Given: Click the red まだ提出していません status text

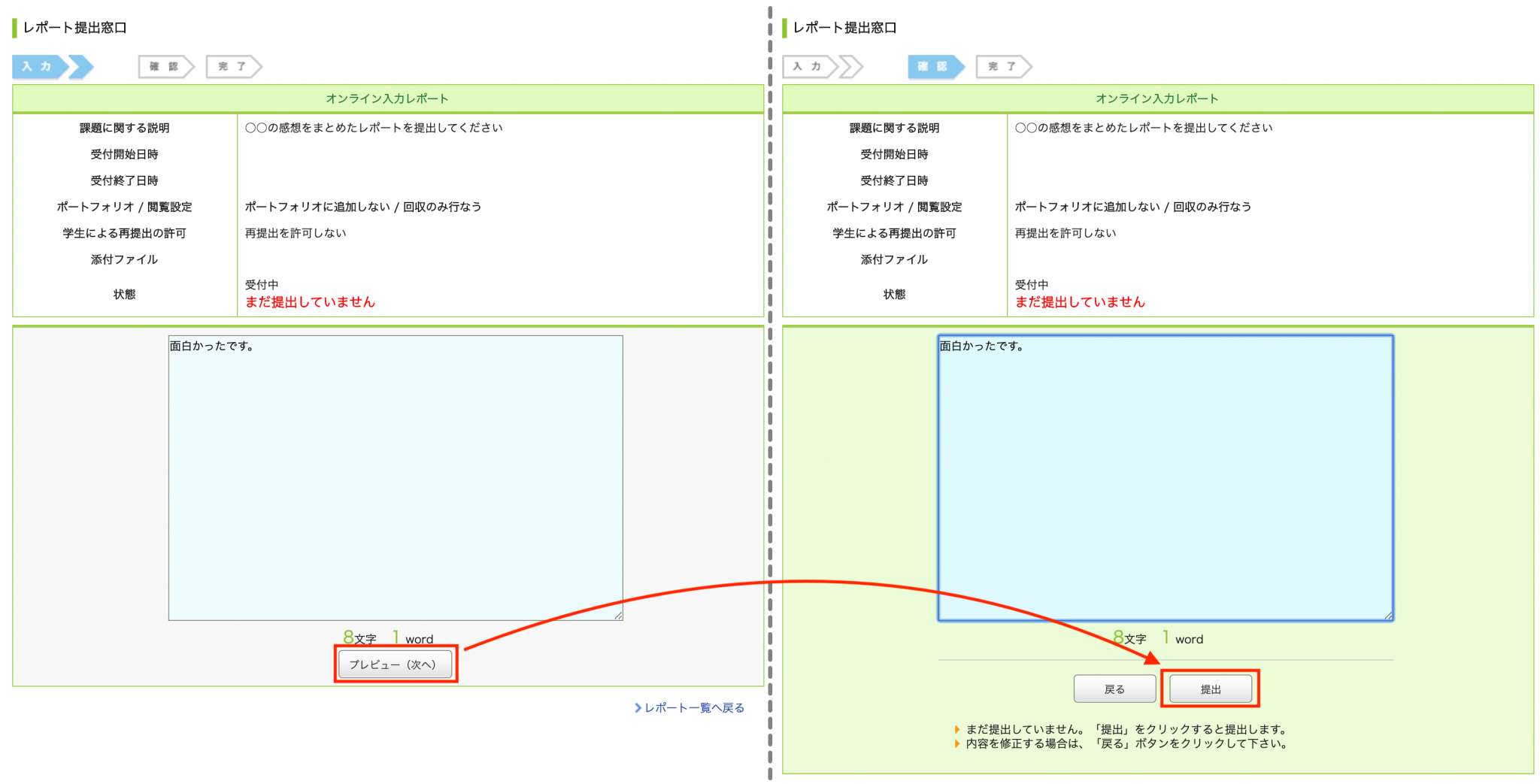Looking at the screenshot, I should 309,301.
